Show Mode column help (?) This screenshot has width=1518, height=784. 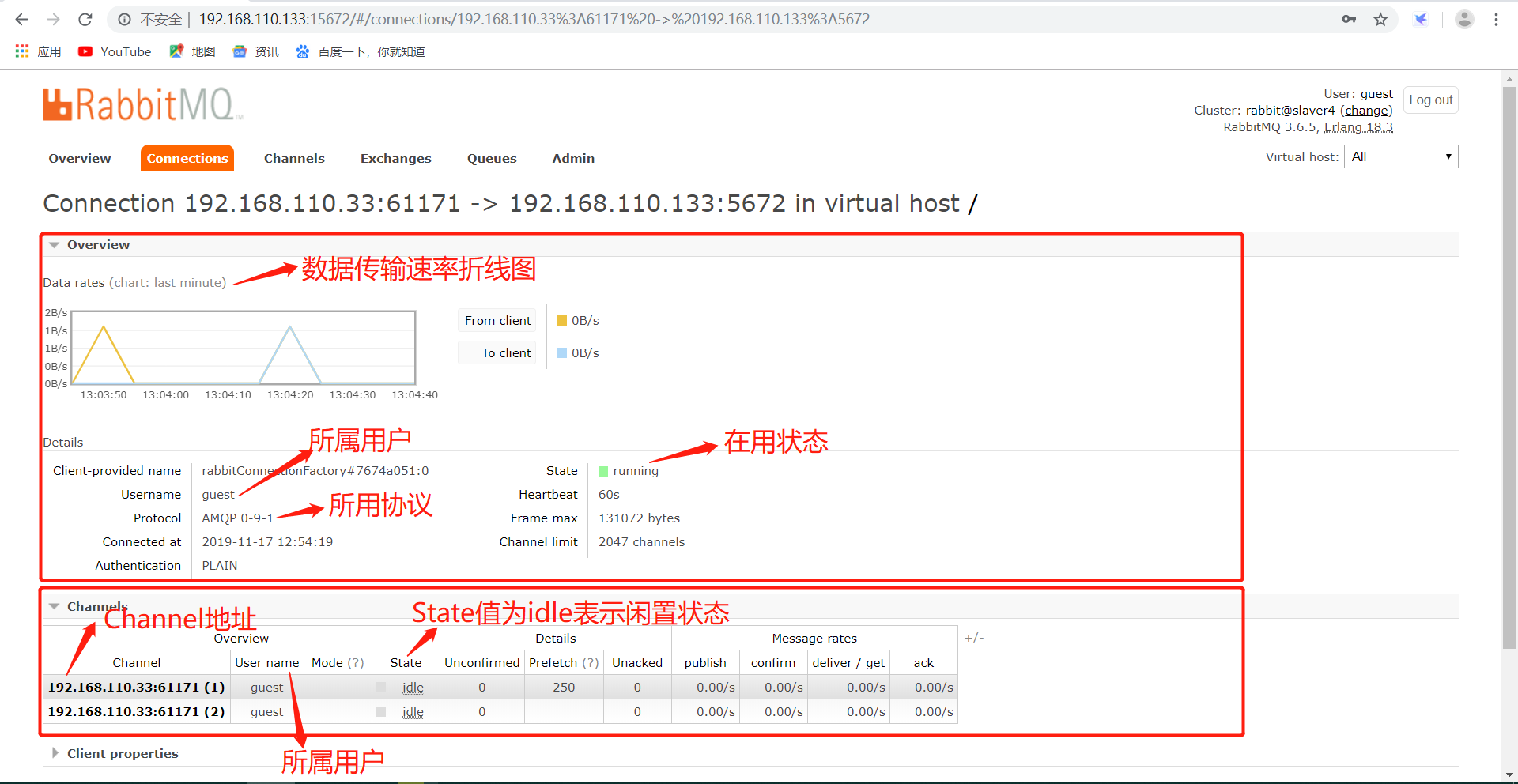(356, 662)
